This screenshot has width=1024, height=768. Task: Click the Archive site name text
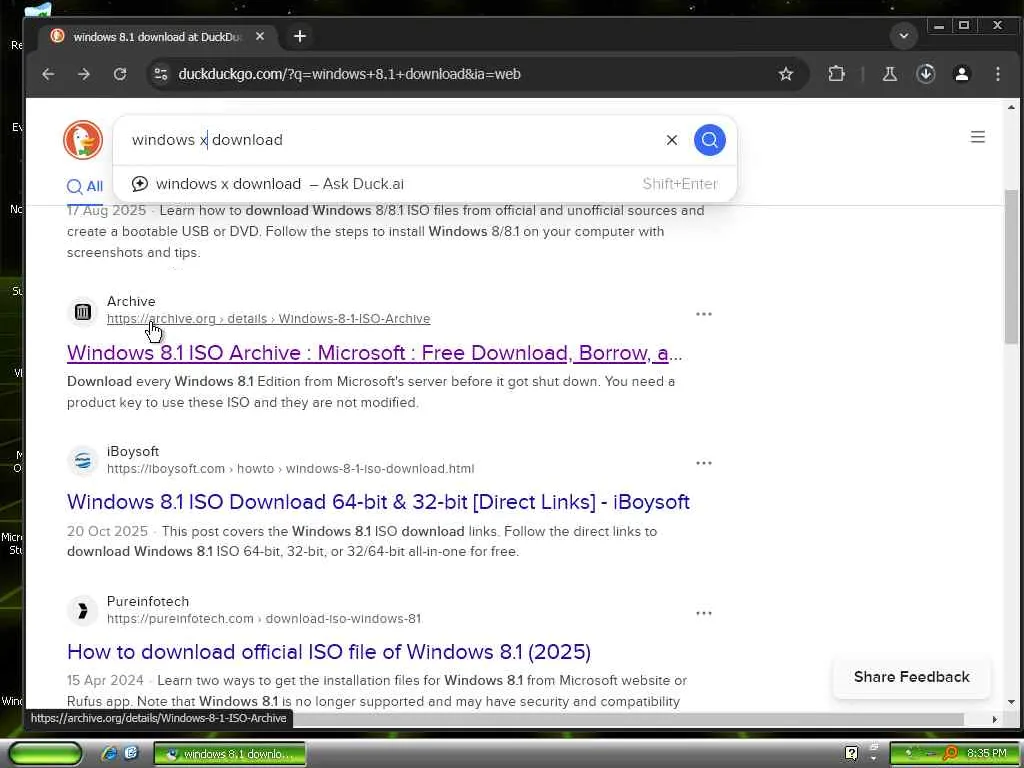131,302
